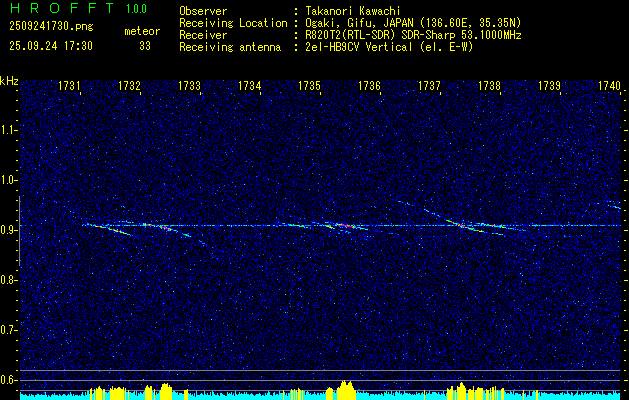
Task: Click the 1736 time marker
Action: click(x=369, y=85)
